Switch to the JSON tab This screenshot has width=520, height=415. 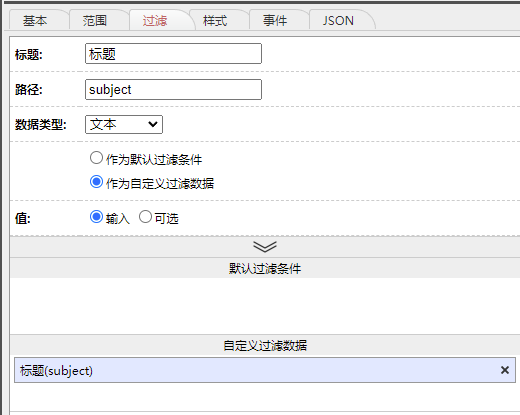[x=338, y=21]
